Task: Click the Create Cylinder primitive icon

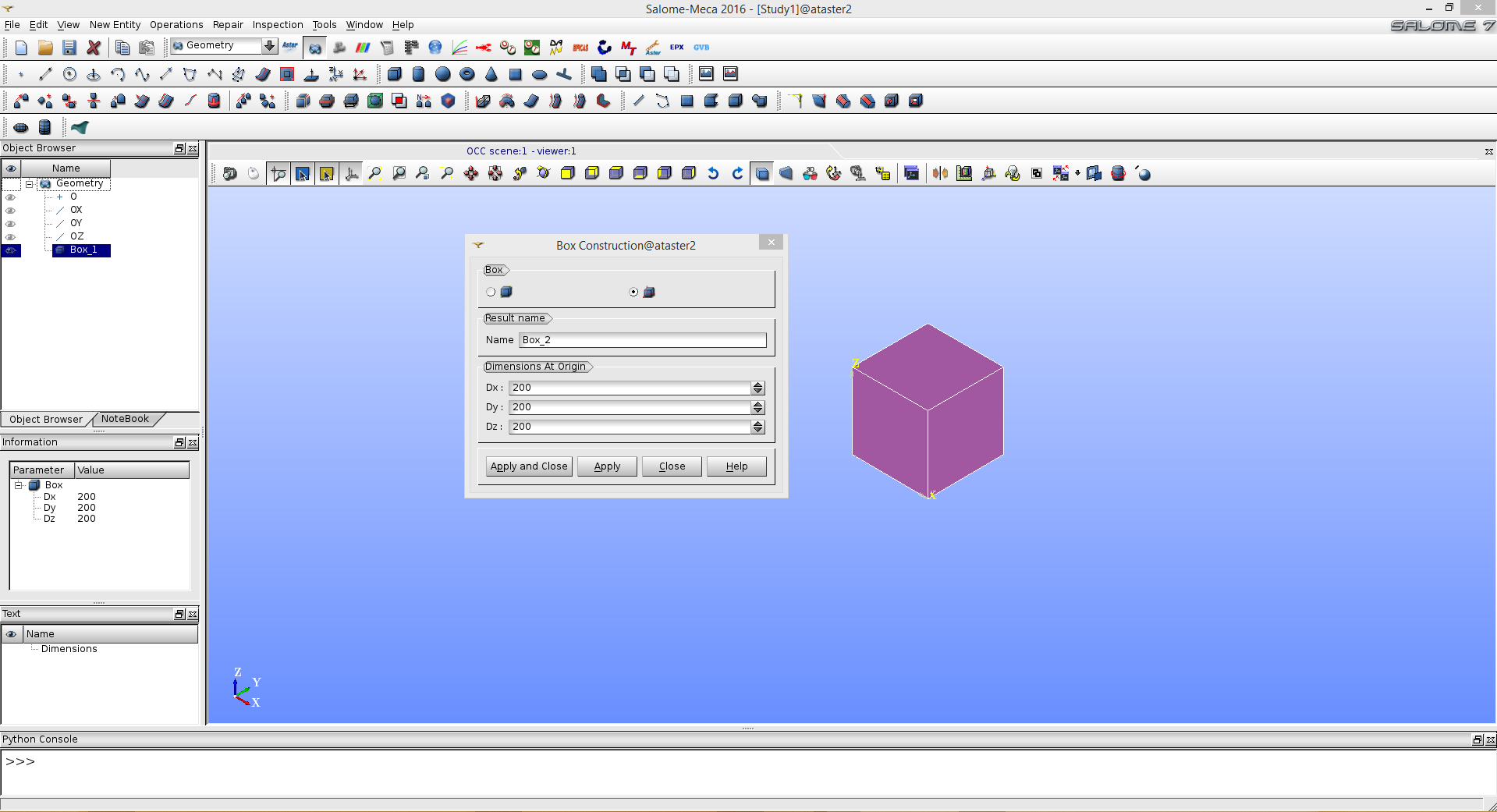Action: (419, 74)
